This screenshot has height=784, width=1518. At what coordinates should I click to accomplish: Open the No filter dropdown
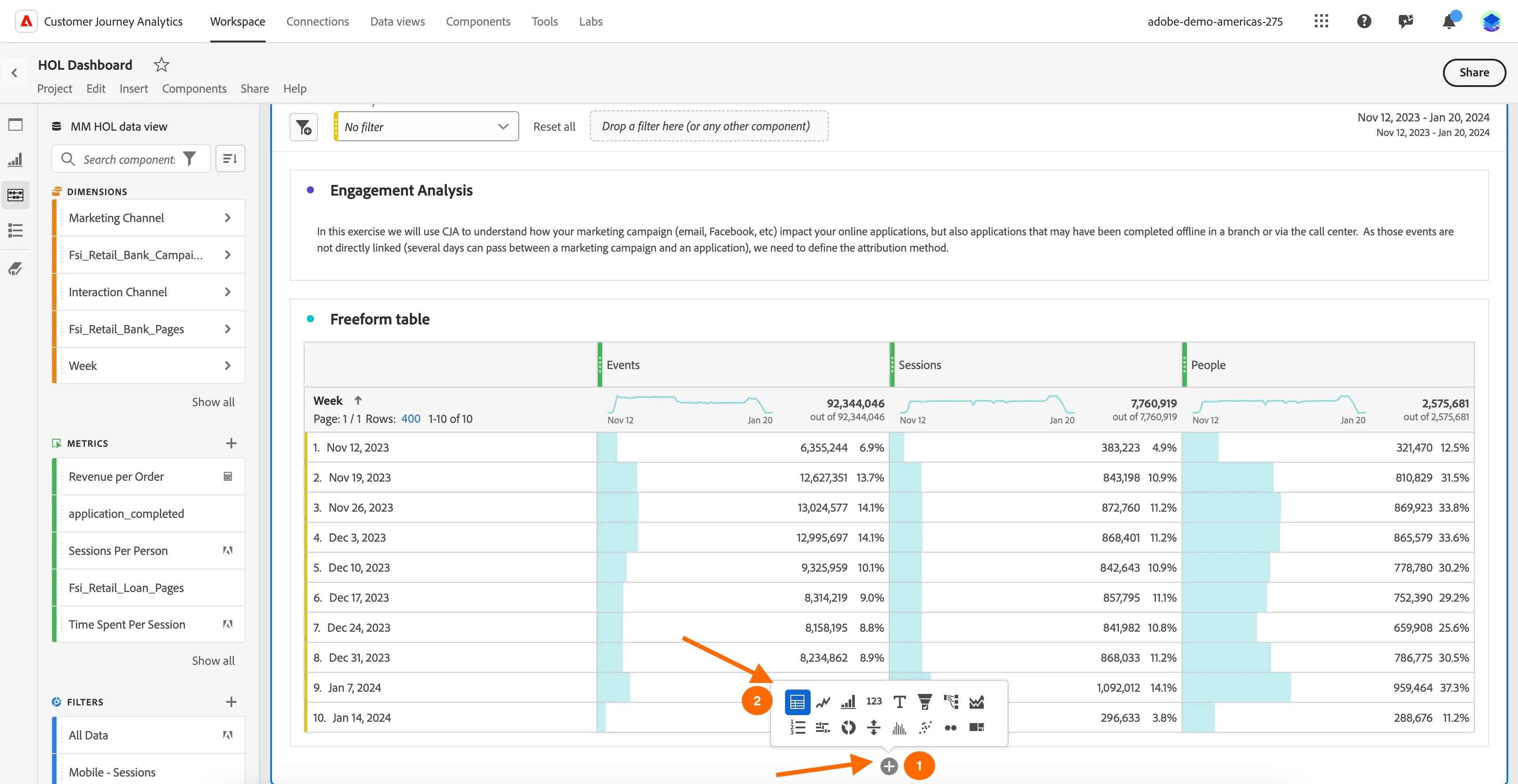[426, 127]
